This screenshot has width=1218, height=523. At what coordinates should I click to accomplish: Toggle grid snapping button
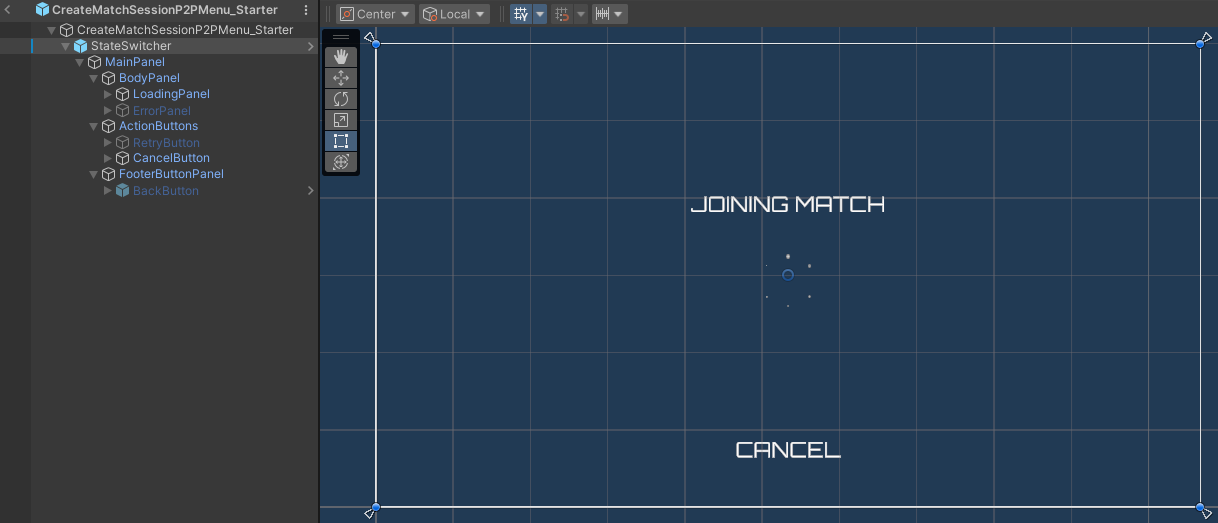click(x=561, y=14)
